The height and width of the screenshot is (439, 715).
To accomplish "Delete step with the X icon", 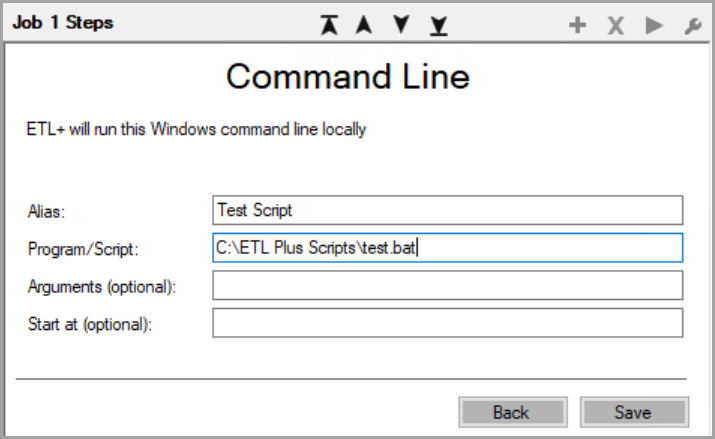I will (x=616, y=26).
